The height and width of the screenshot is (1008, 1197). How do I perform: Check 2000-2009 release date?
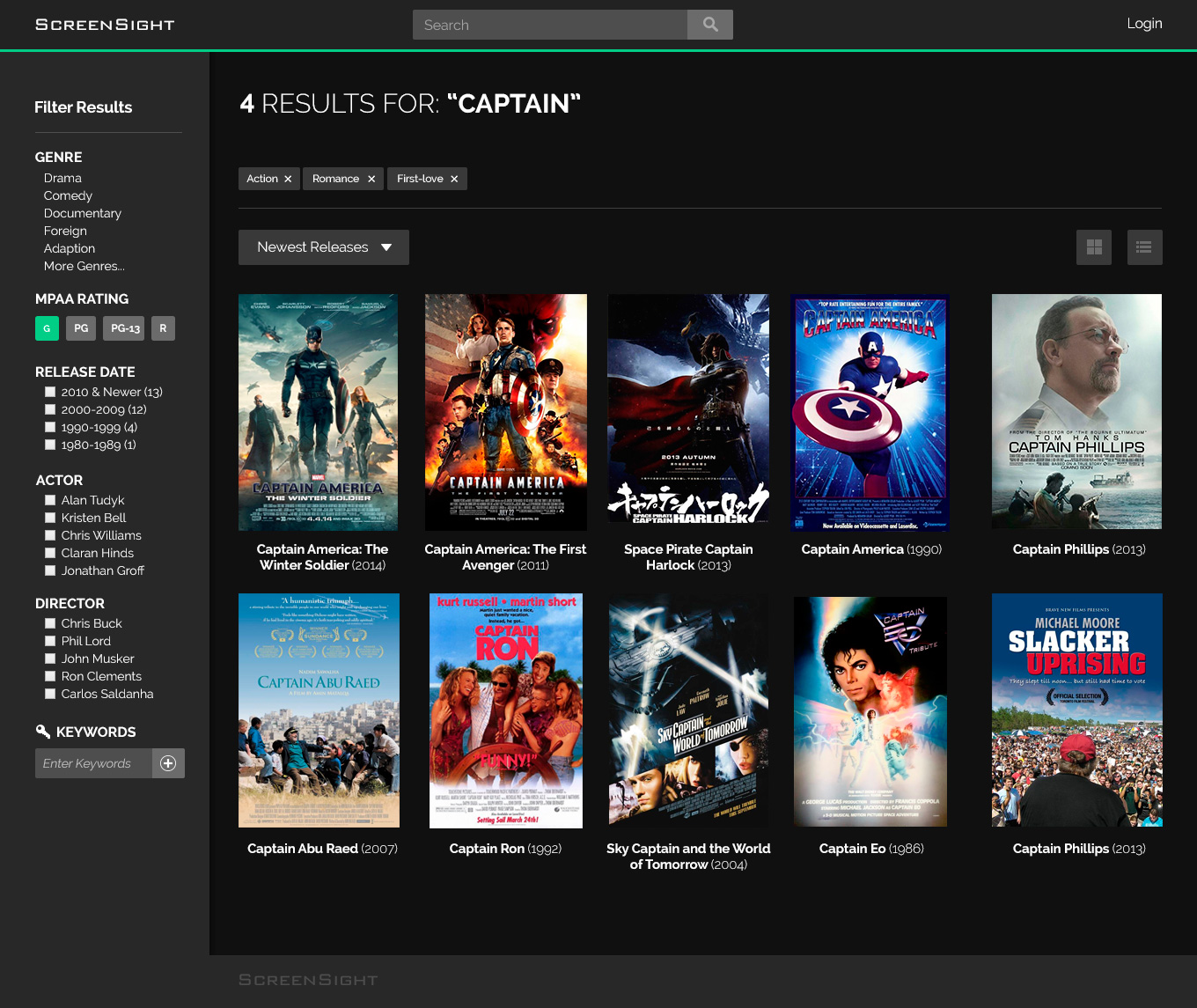pyautogui.click(x=50, y=409)
